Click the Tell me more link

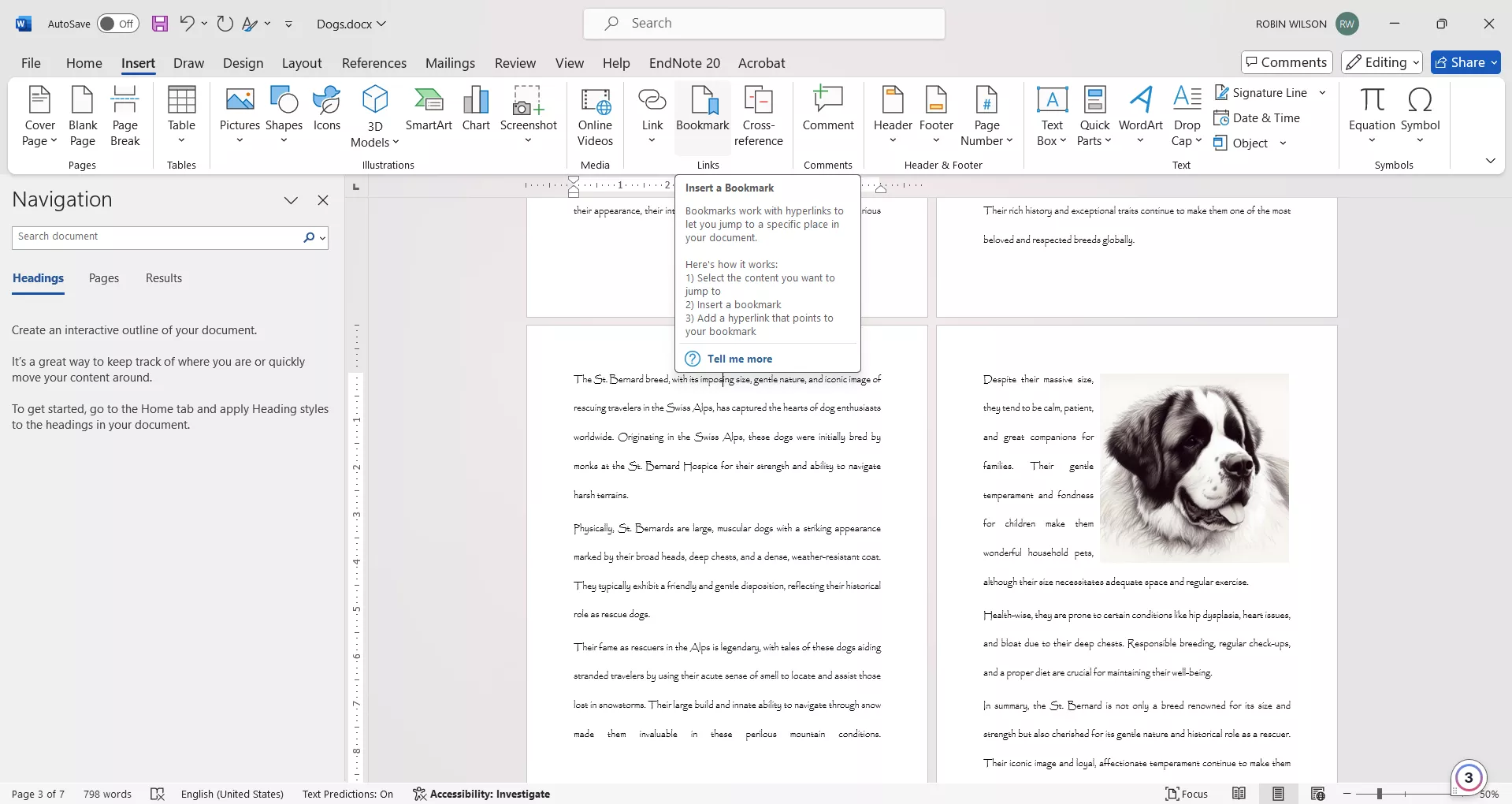pyautogui.click(x=739, y=359)
